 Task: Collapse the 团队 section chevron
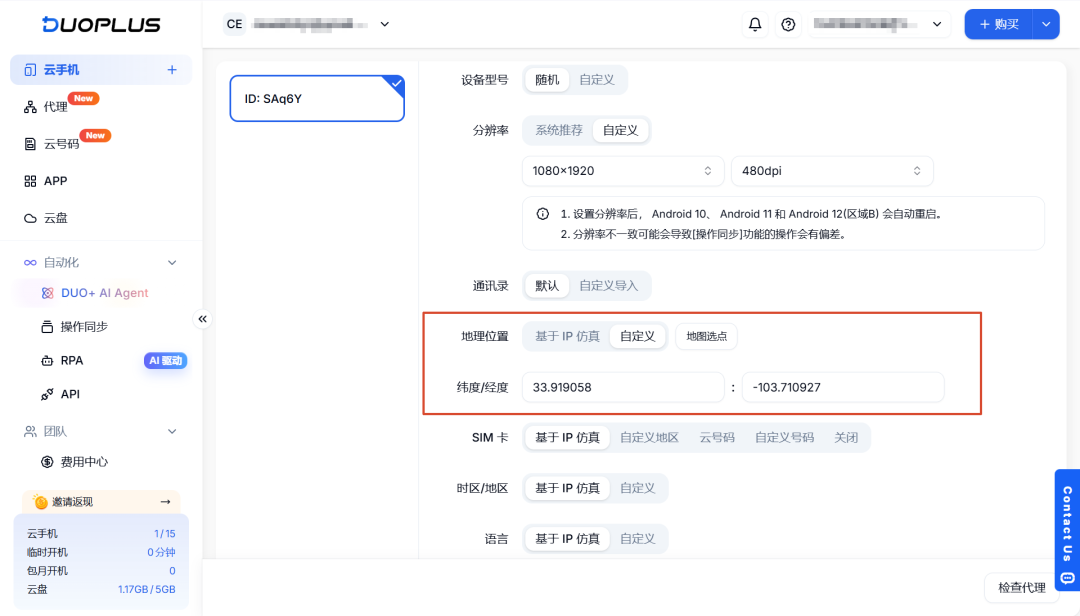point(172,431)
